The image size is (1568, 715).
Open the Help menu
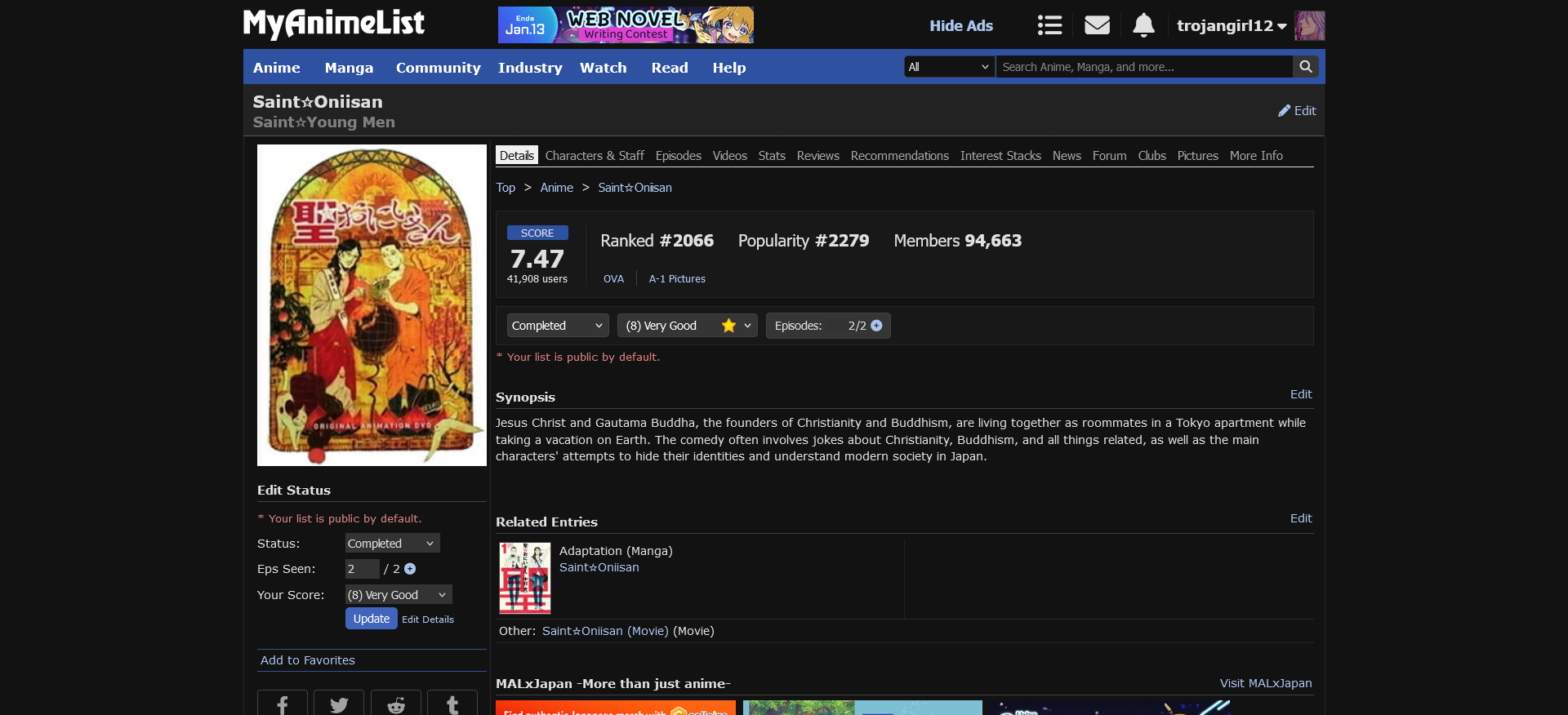click(728, 68)
